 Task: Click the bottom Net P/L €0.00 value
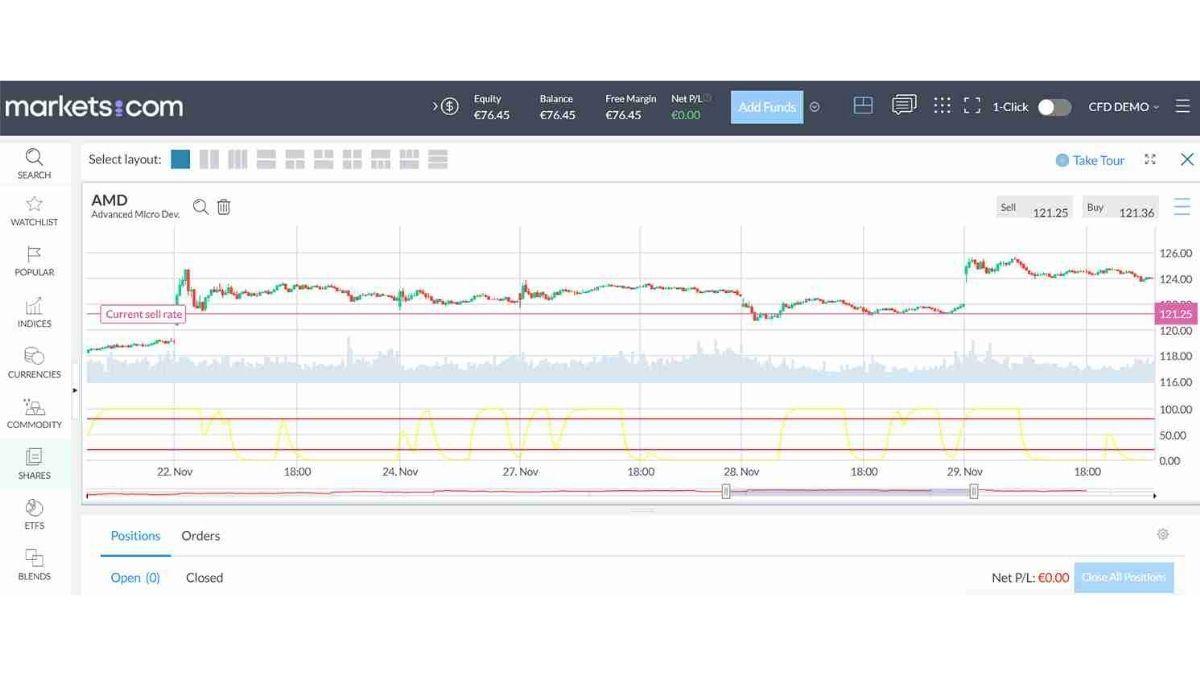click(1053, 578)
